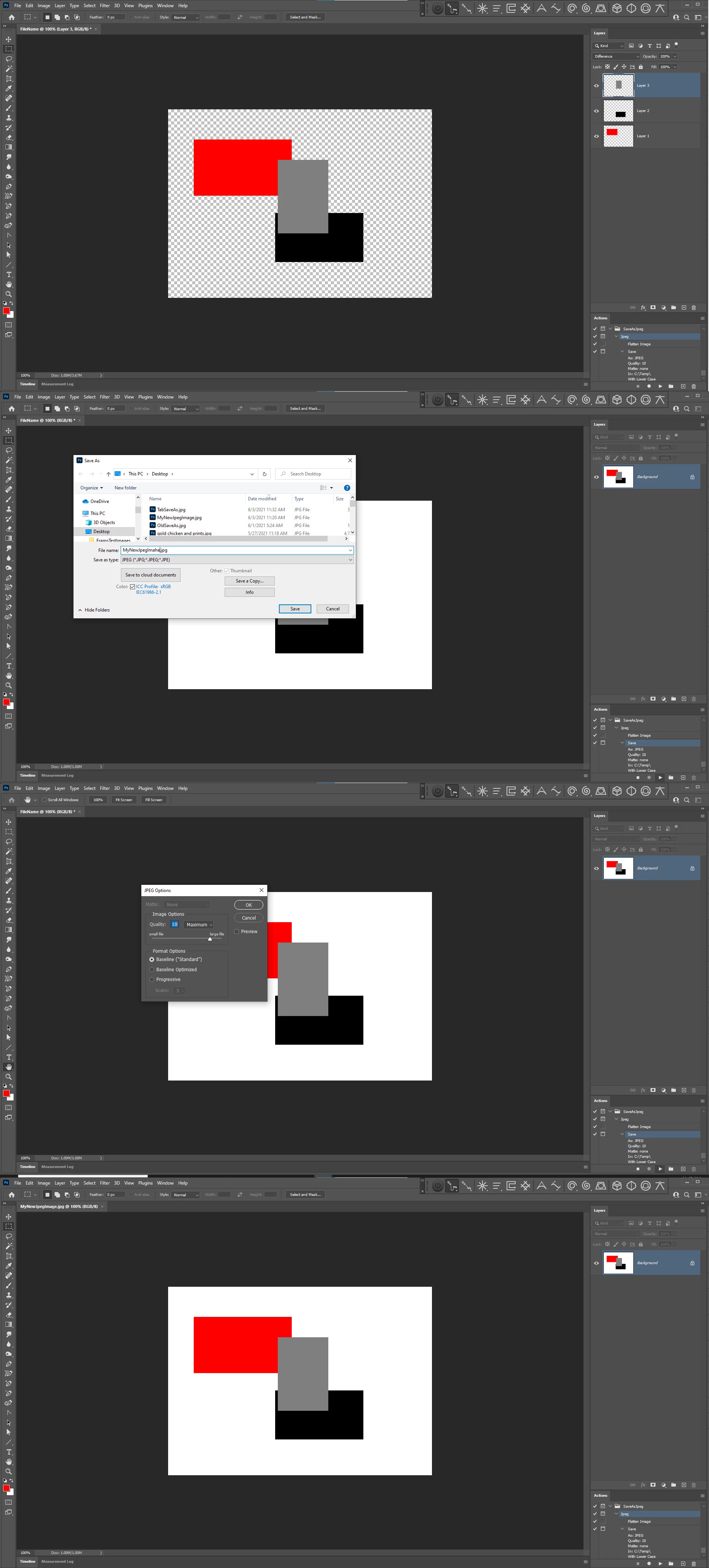This screenshot has width=709, height=1568.
Task: Enable pixel layer filter above Layer 3
Action: tap(631, 46)
